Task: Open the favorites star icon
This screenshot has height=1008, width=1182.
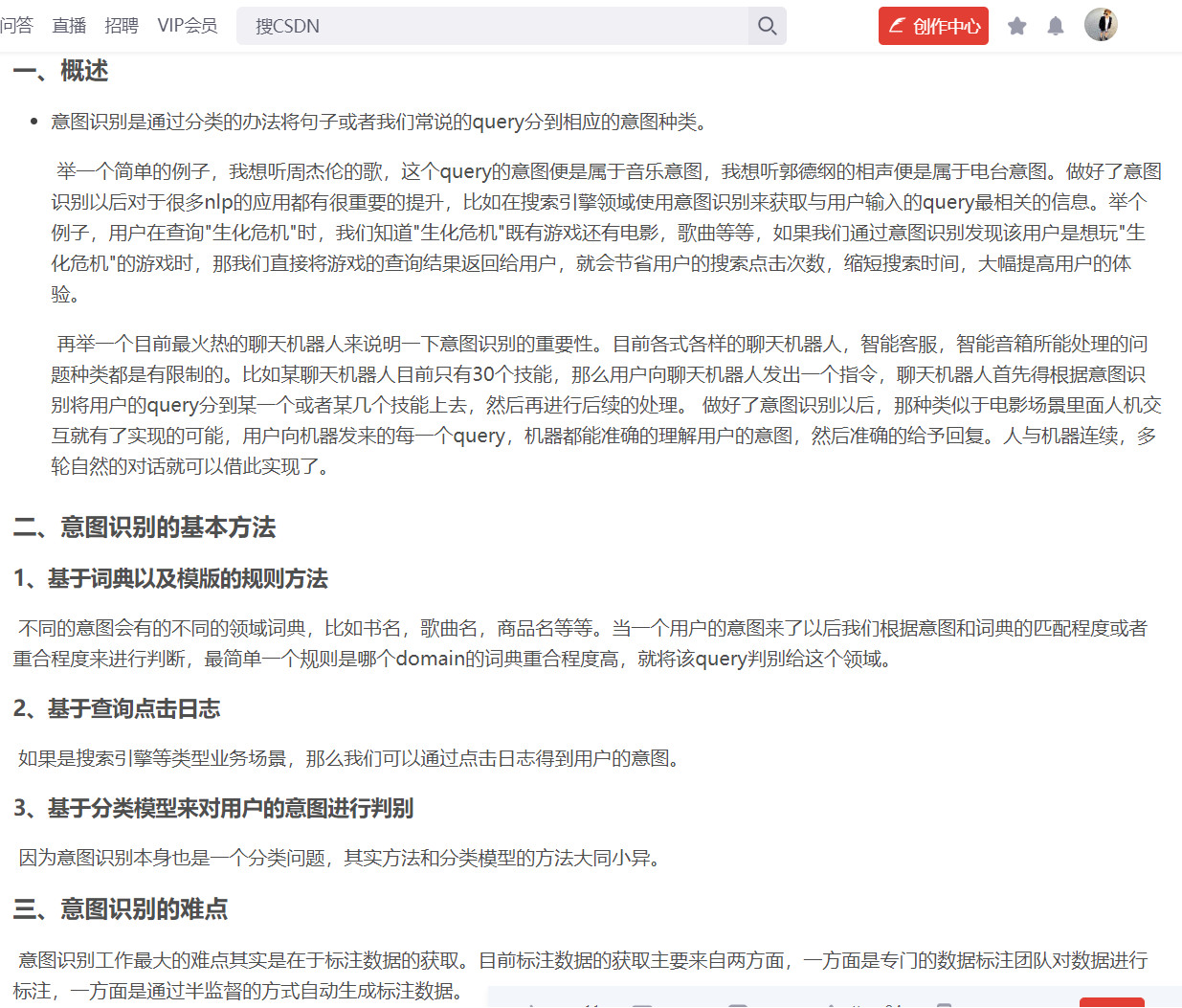Action: tap(1017, 26)
